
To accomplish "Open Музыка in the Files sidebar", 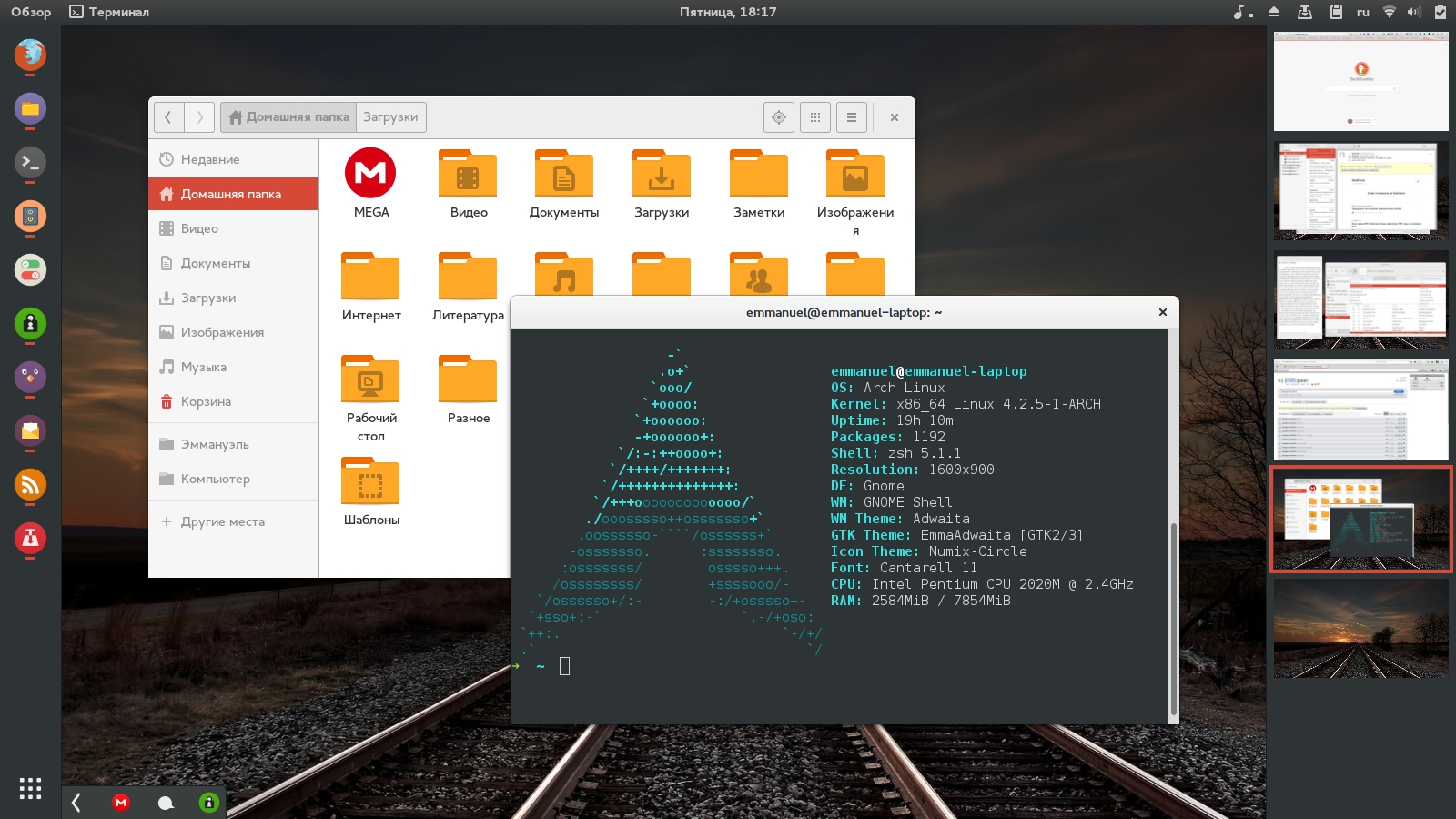I will click(x=233, y=367).
